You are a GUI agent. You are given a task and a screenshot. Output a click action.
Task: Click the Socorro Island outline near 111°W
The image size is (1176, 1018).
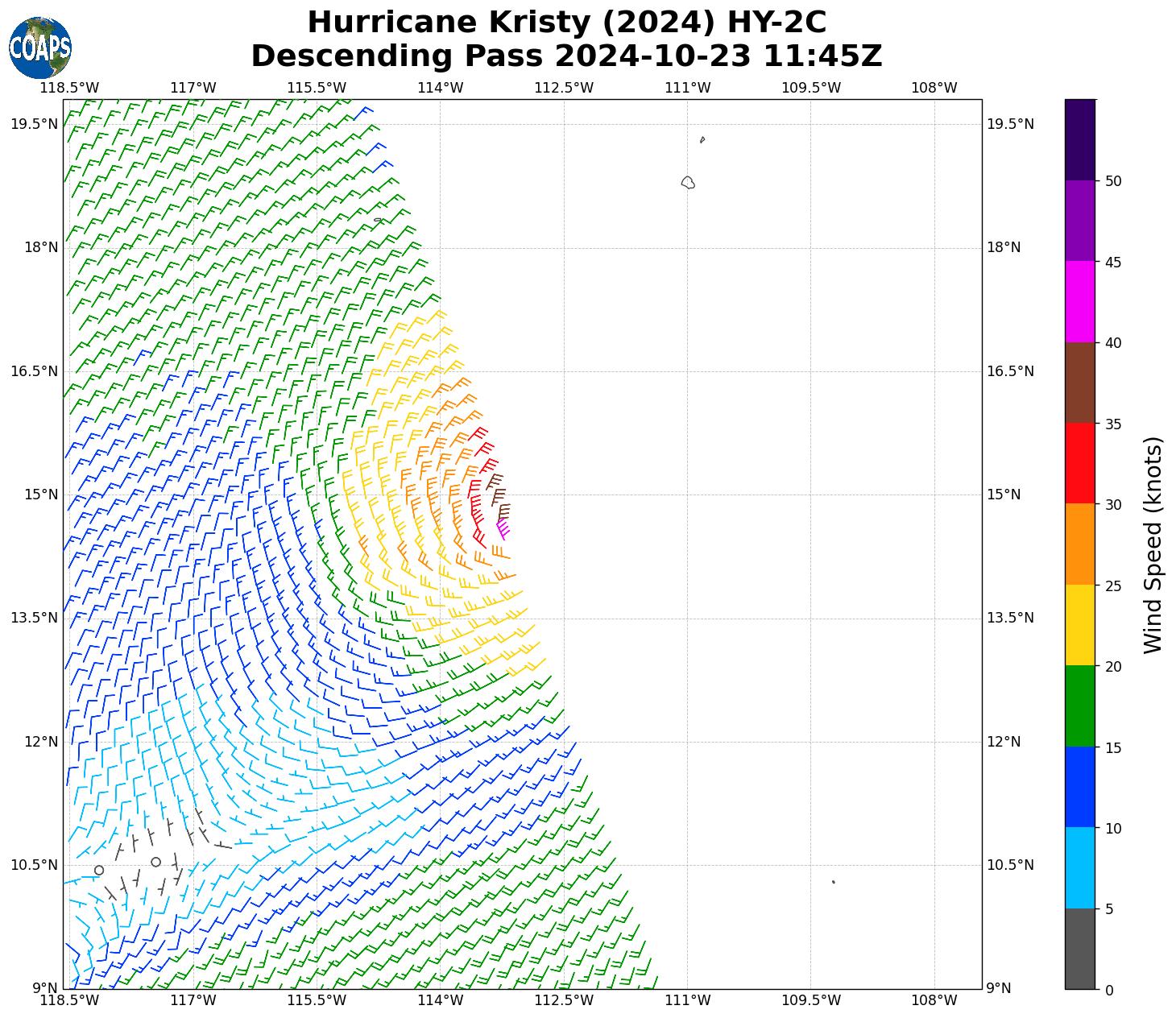click(687, 183)
